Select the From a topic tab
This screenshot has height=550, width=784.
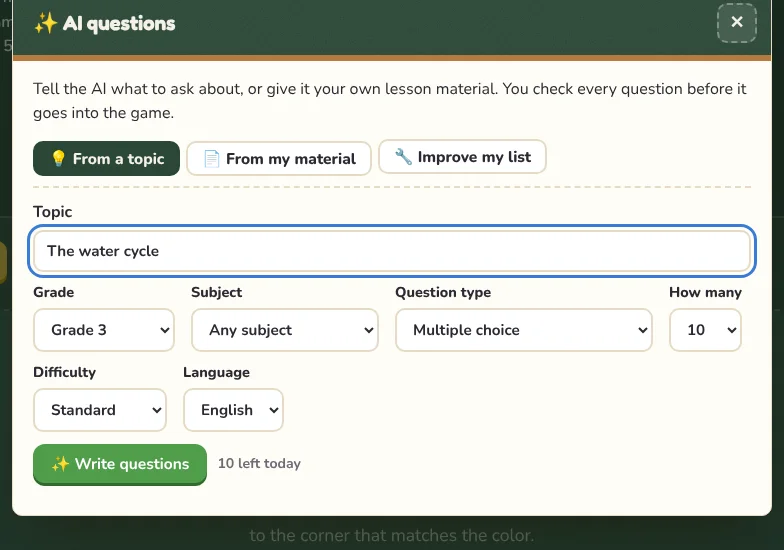(x=106, y=158)
